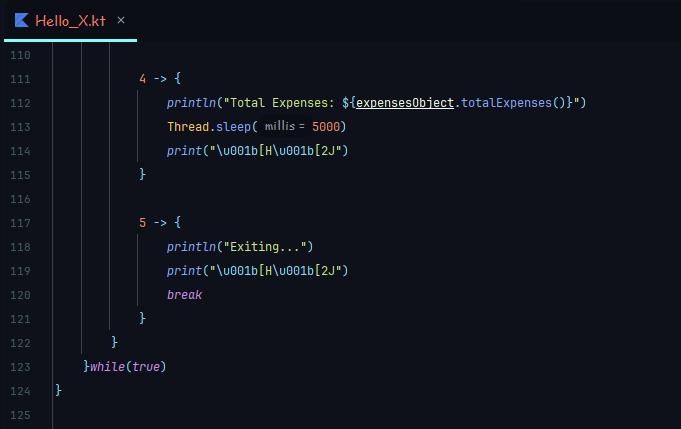Image resolution: width=681 pixels, height=429 pixels.
Task: Click line number 116 in gutter
Action: click(20, 199)
